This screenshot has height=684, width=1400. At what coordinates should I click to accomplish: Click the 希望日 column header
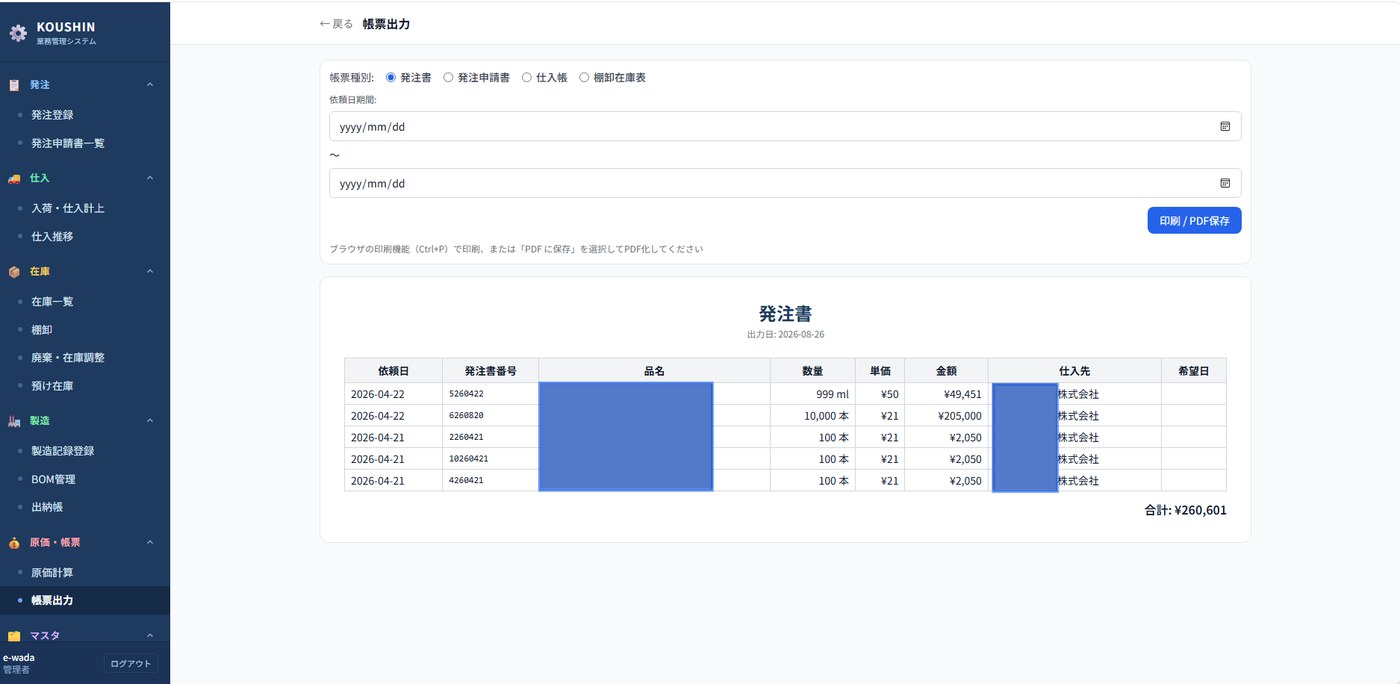coord(1194,371)
